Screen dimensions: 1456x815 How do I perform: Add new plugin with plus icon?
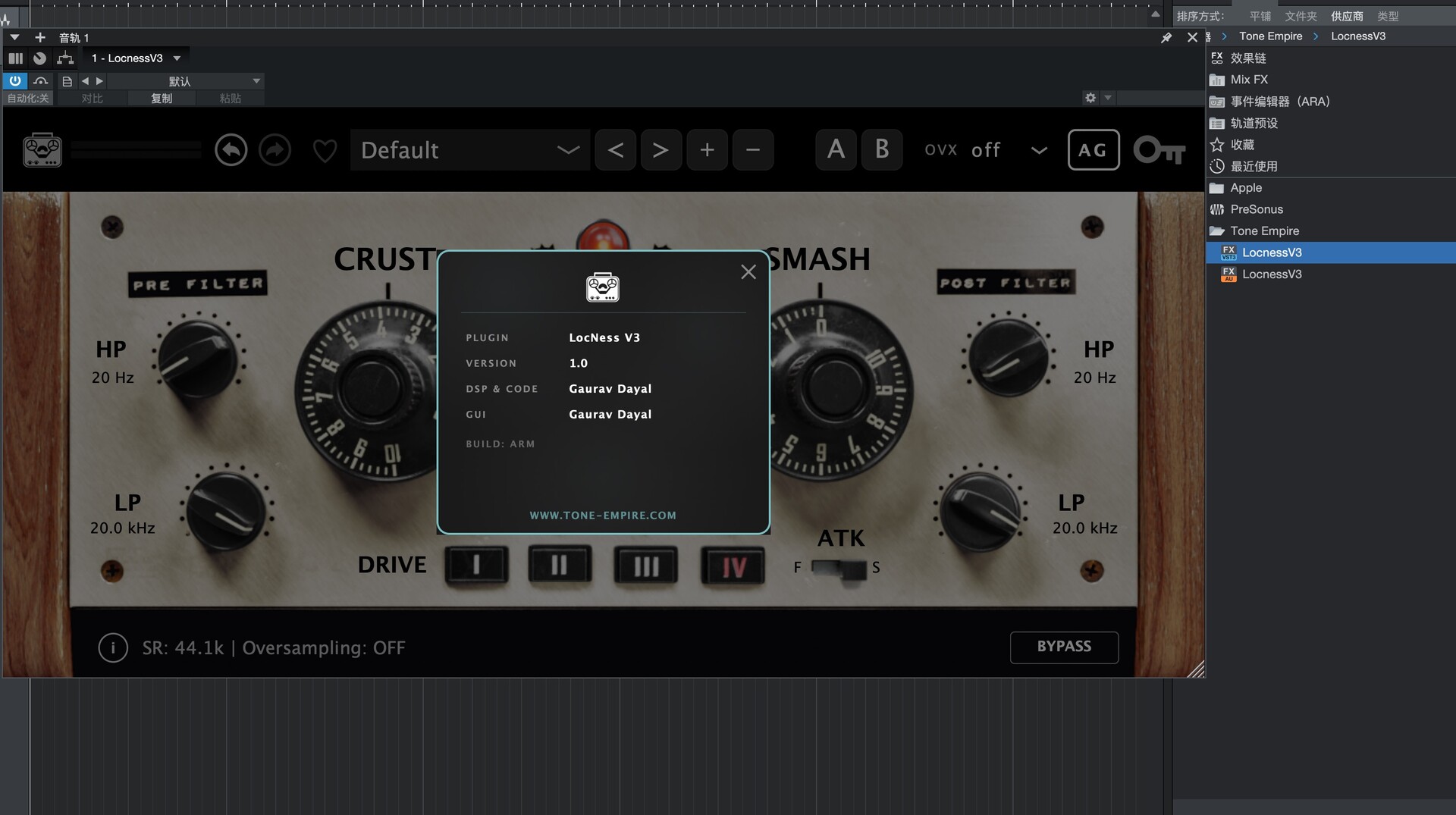[40, 37]
